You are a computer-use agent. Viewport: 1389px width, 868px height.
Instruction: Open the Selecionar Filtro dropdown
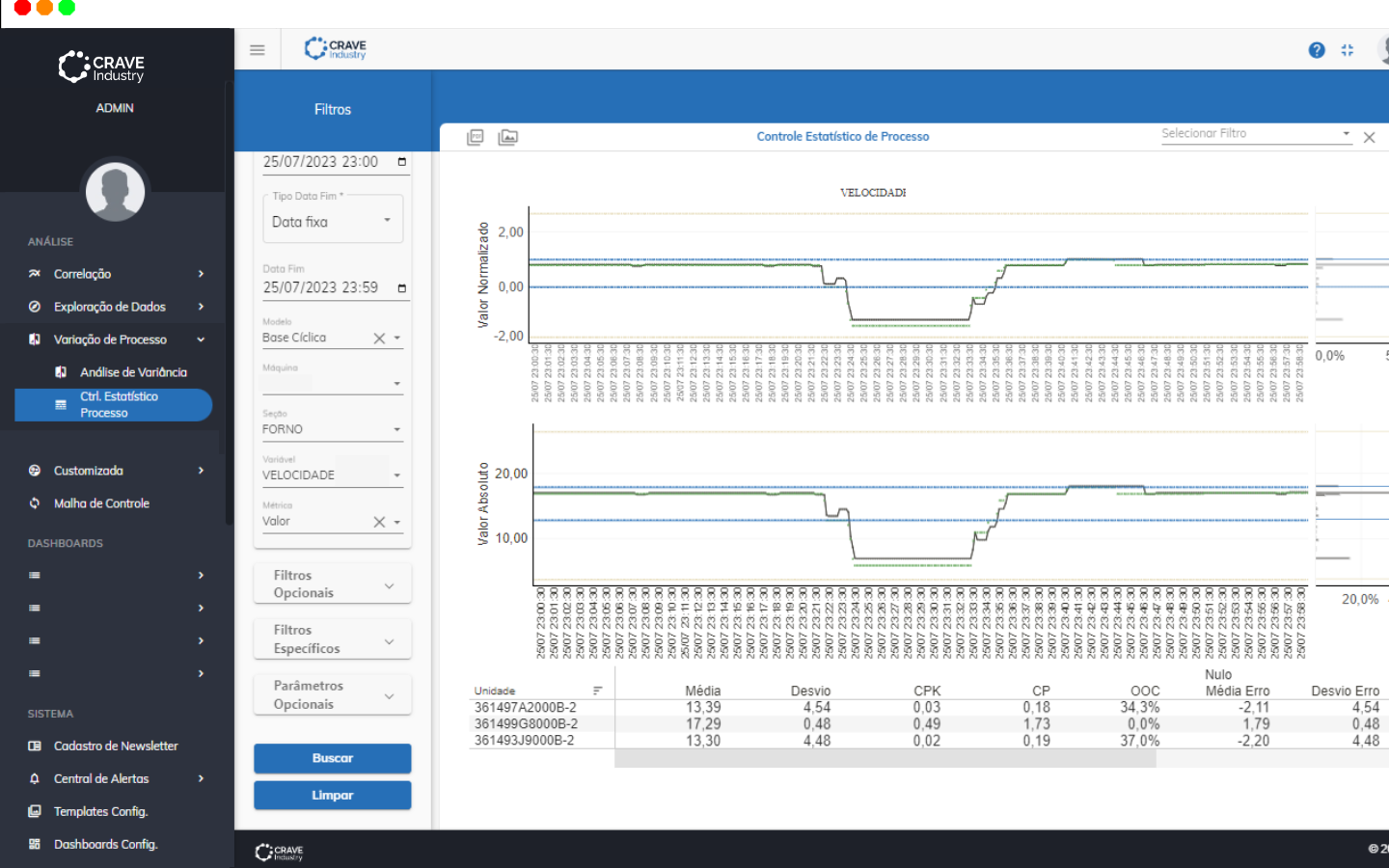click(1346, 134)
